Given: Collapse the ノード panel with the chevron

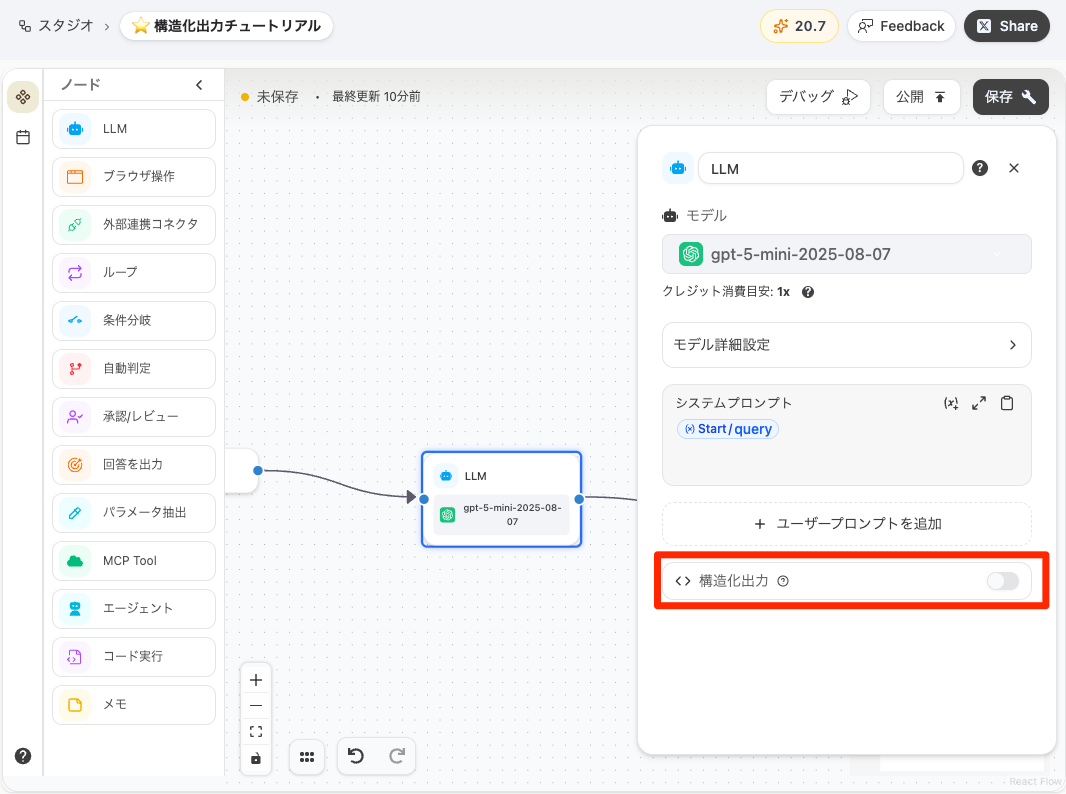Looking at the screenshot, I should point(199,85).
